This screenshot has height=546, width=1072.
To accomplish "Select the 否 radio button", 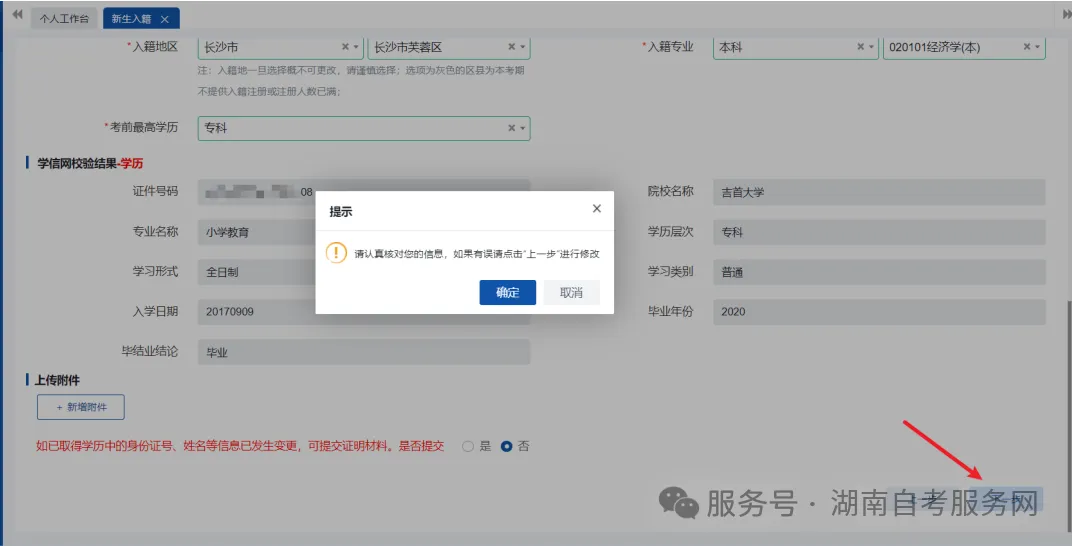I will [x=507, y=446].
